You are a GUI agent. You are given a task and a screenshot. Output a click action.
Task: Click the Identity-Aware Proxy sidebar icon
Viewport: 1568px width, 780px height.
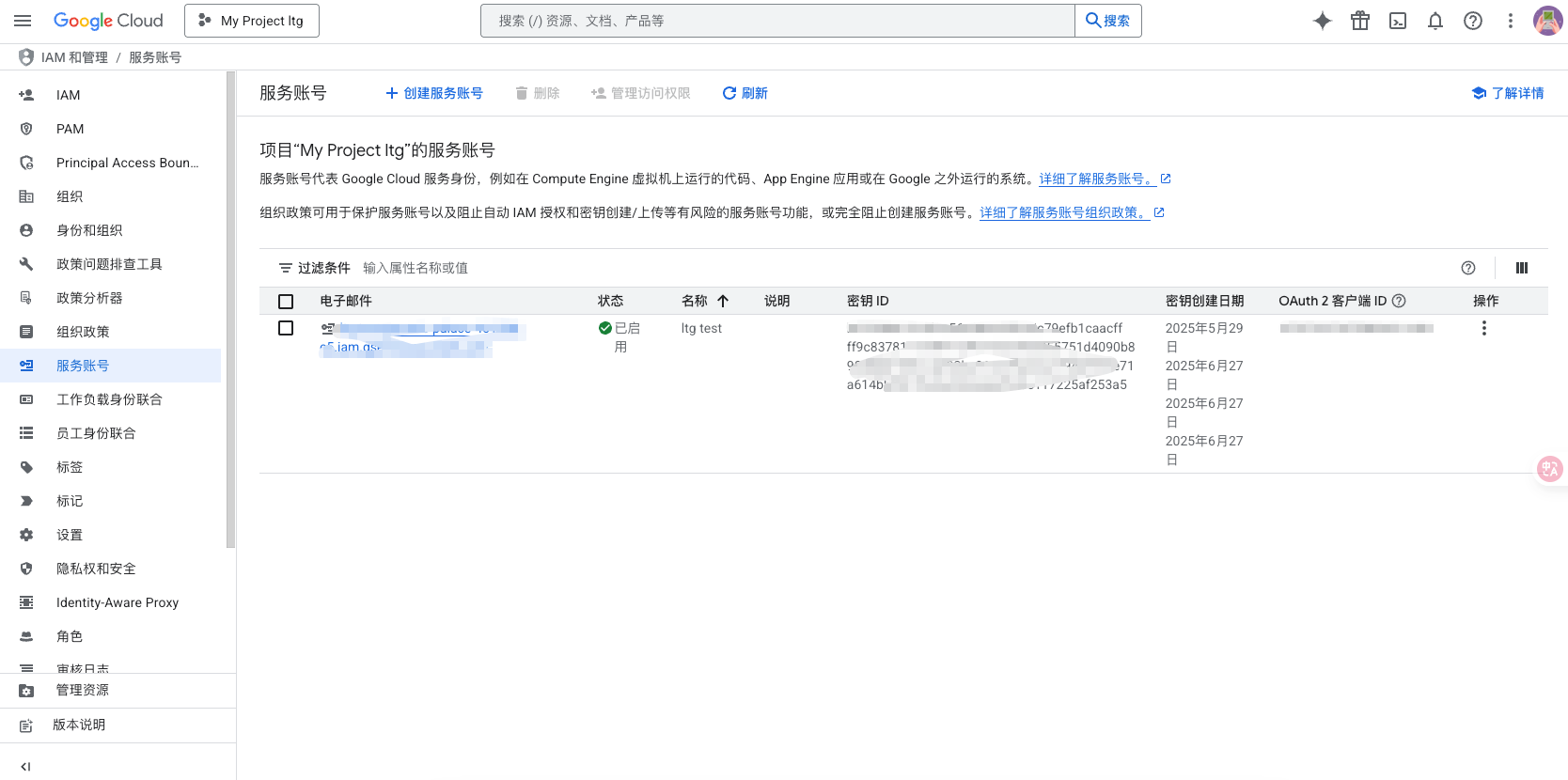[x=26, y=602]
